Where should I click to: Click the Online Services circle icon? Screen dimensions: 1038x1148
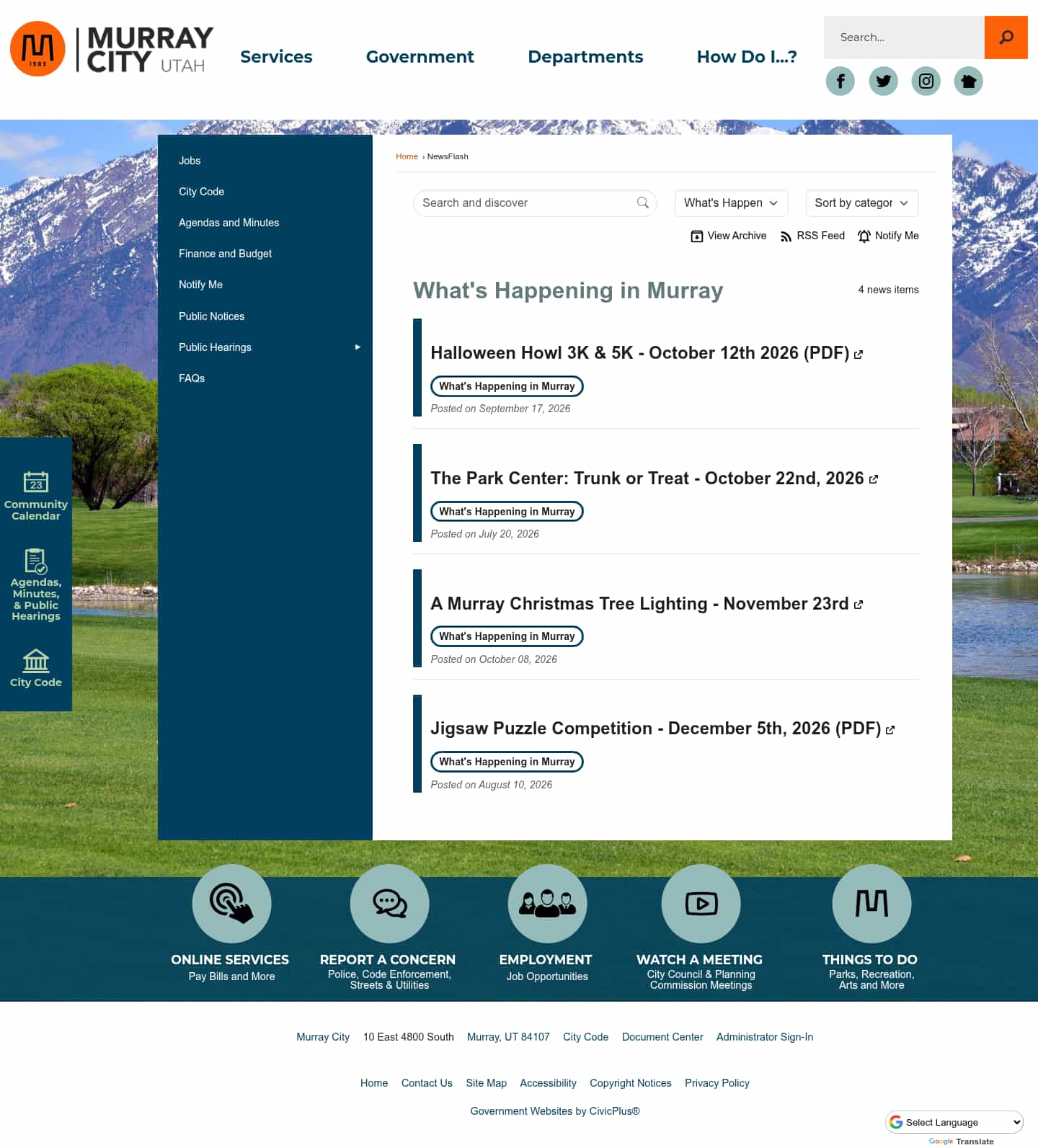[x=231, y=903]
